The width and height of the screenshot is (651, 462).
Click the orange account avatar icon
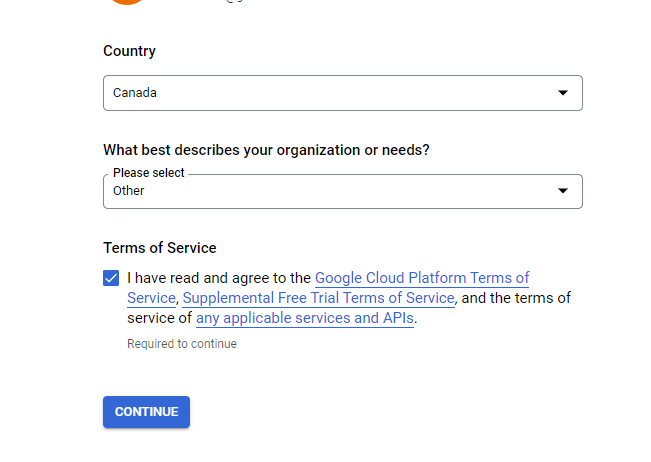(127, 2)
